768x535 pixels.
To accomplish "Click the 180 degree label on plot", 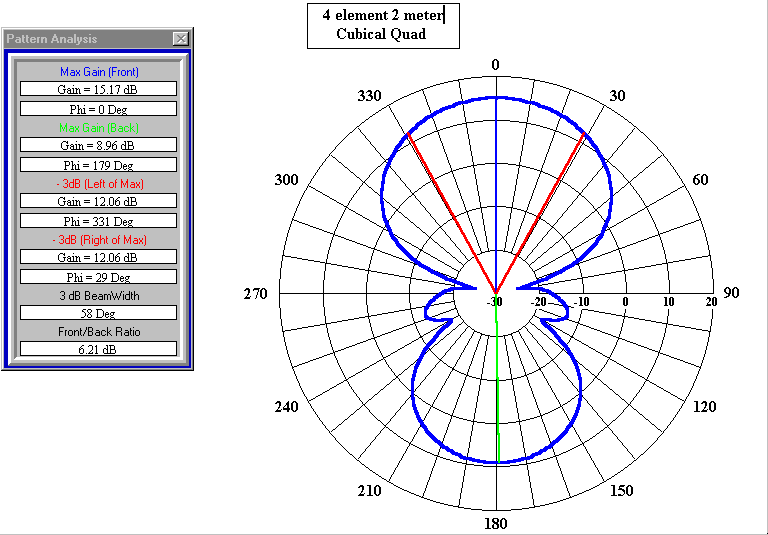I will (496, 524).
